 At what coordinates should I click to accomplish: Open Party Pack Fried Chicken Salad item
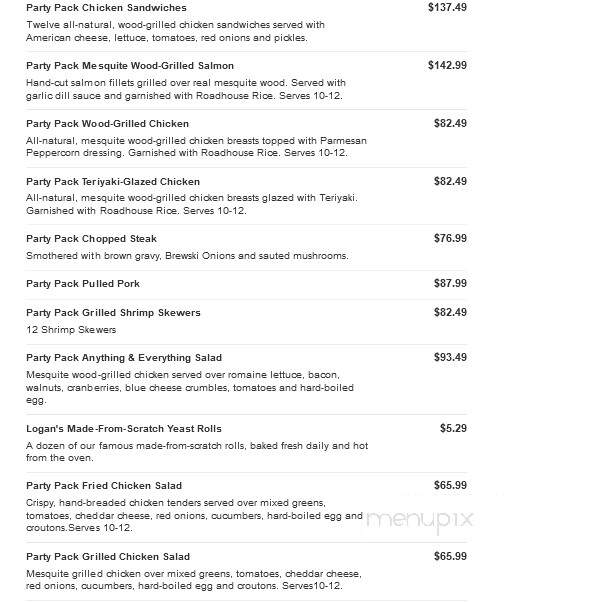click(x=104, y=486)
